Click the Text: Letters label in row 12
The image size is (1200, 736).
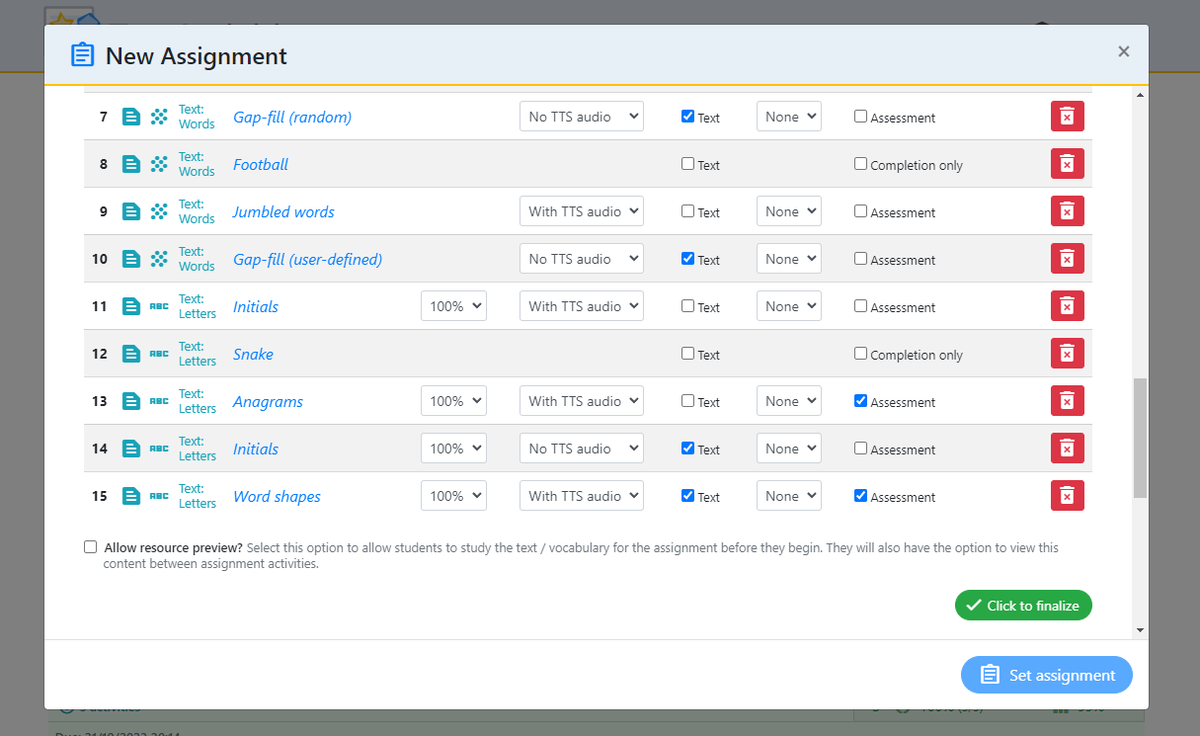(197, 354)
